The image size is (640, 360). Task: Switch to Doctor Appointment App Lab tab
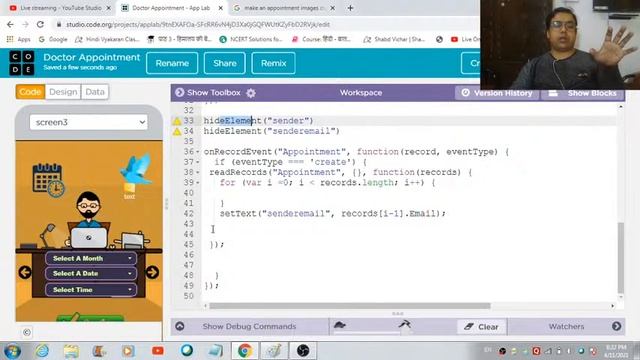(x=171, y=8)
